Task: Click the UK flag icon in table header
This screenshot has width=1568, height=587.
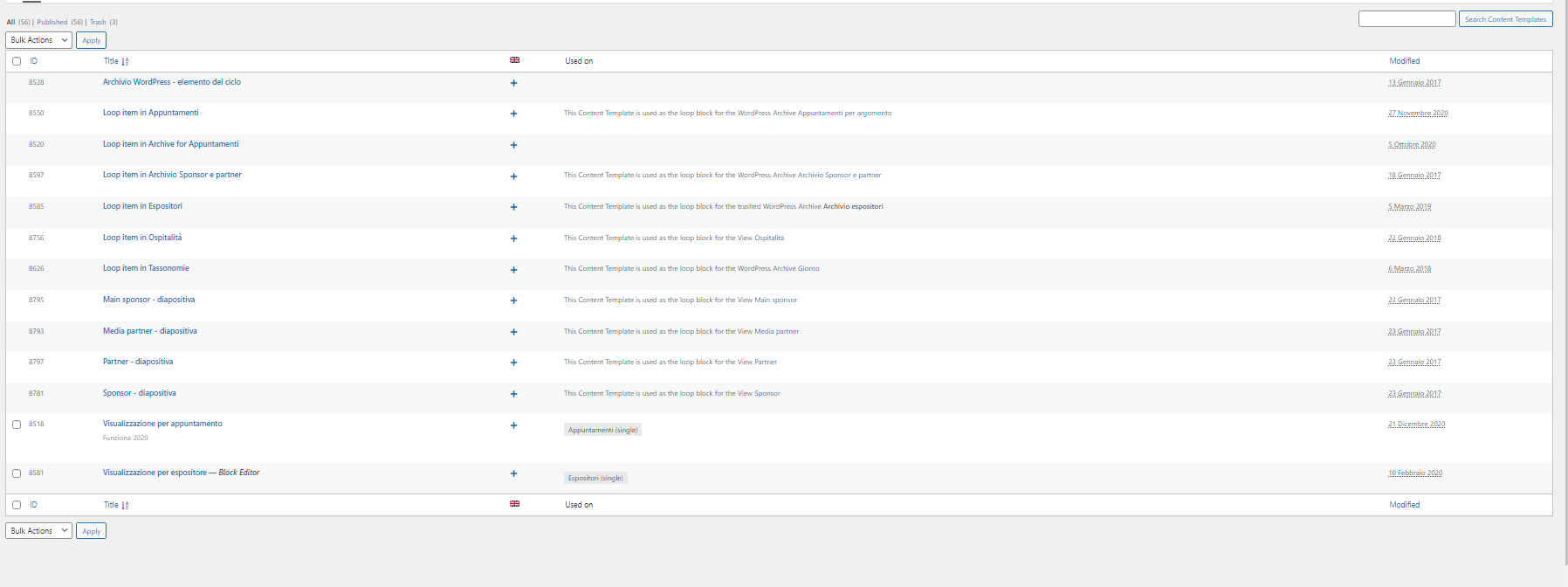Action: point(514,60)
